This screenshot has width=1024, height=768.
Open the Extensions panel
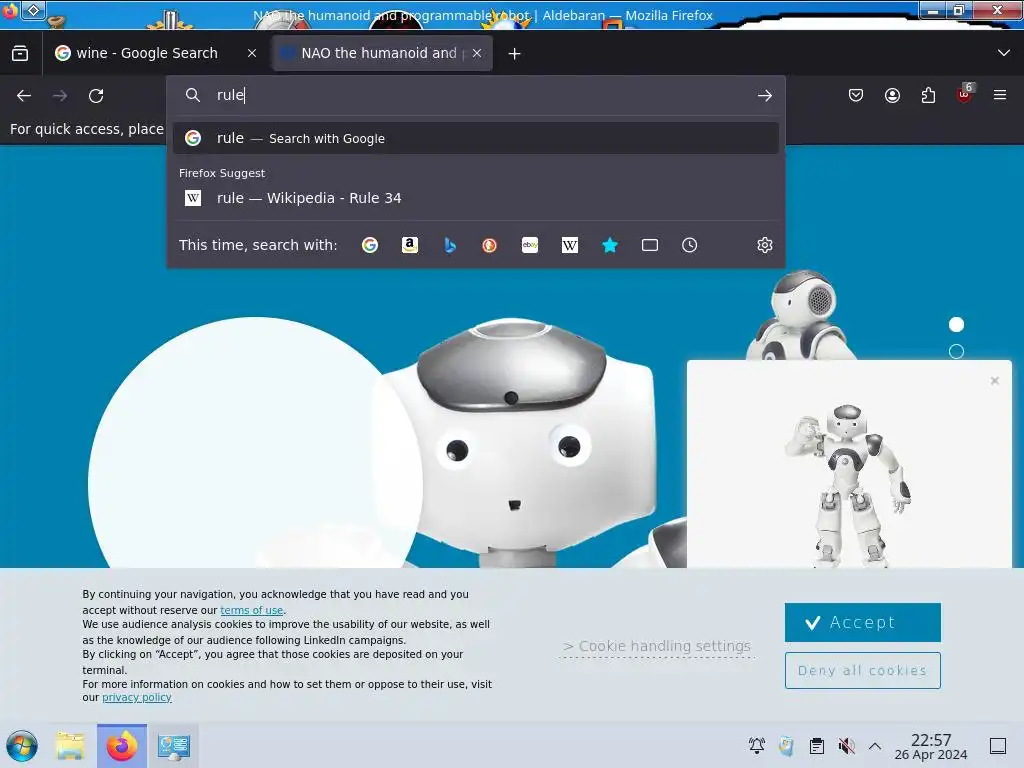[x=928, y=95]
